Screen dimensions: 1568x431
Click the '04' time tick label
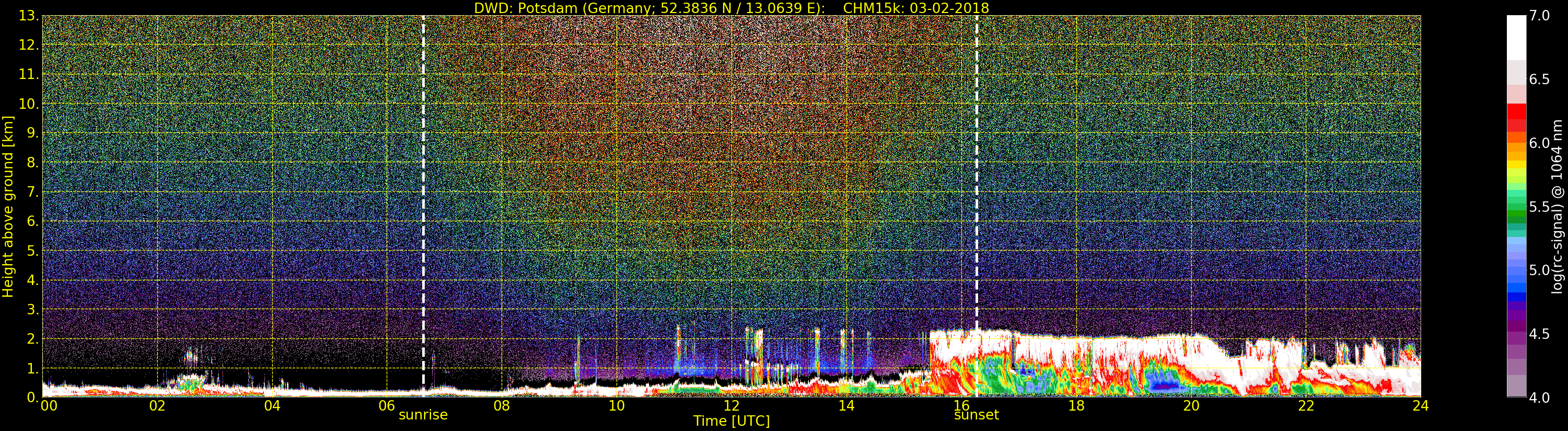(272, 405)
